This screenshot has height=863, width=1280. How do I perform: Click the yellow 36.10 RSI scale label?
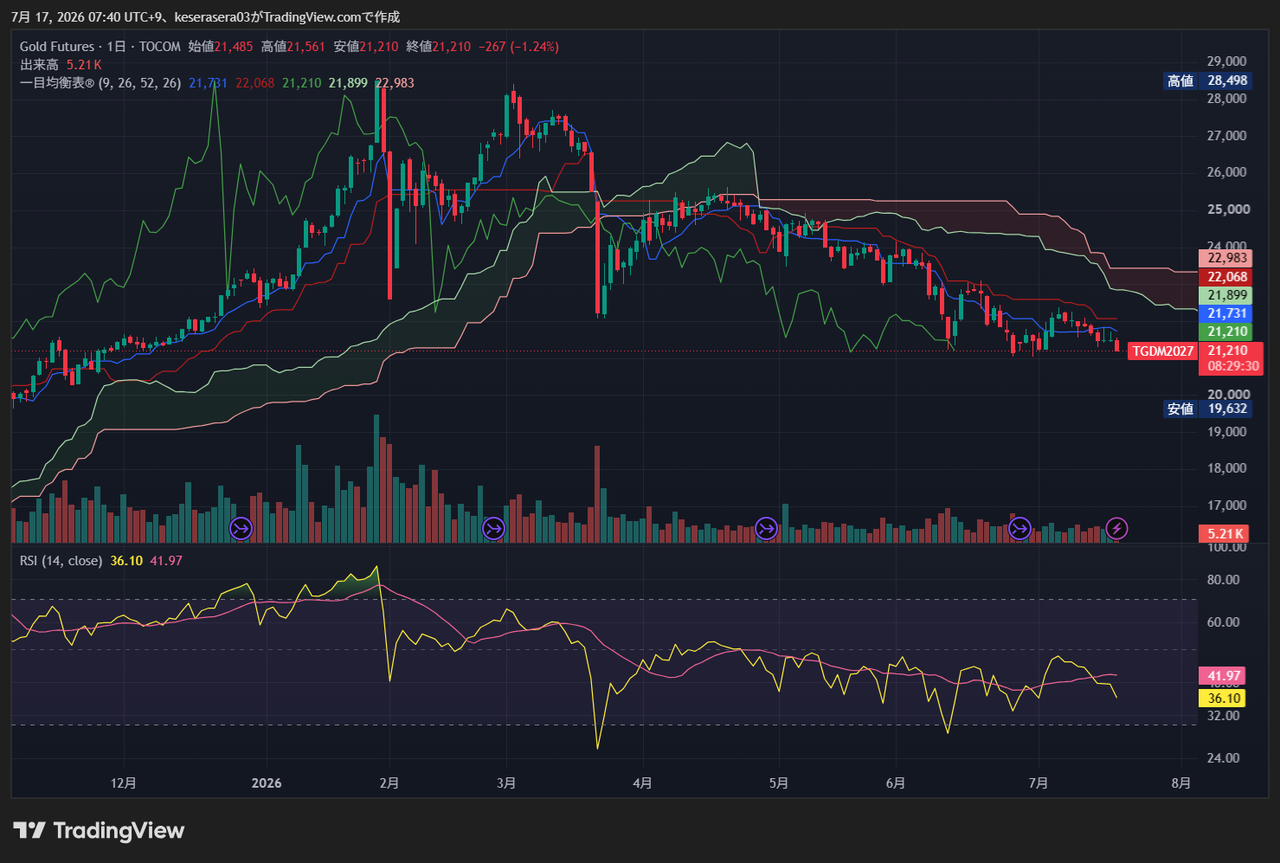1221,699
